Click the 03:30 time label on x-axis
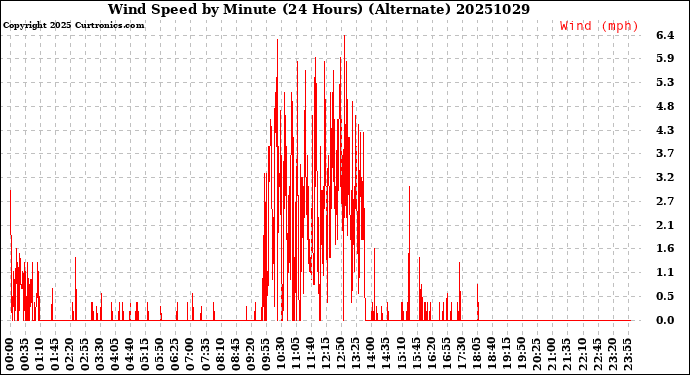The width and height of the screenshot is (690, 375). (x=100, y=355)
